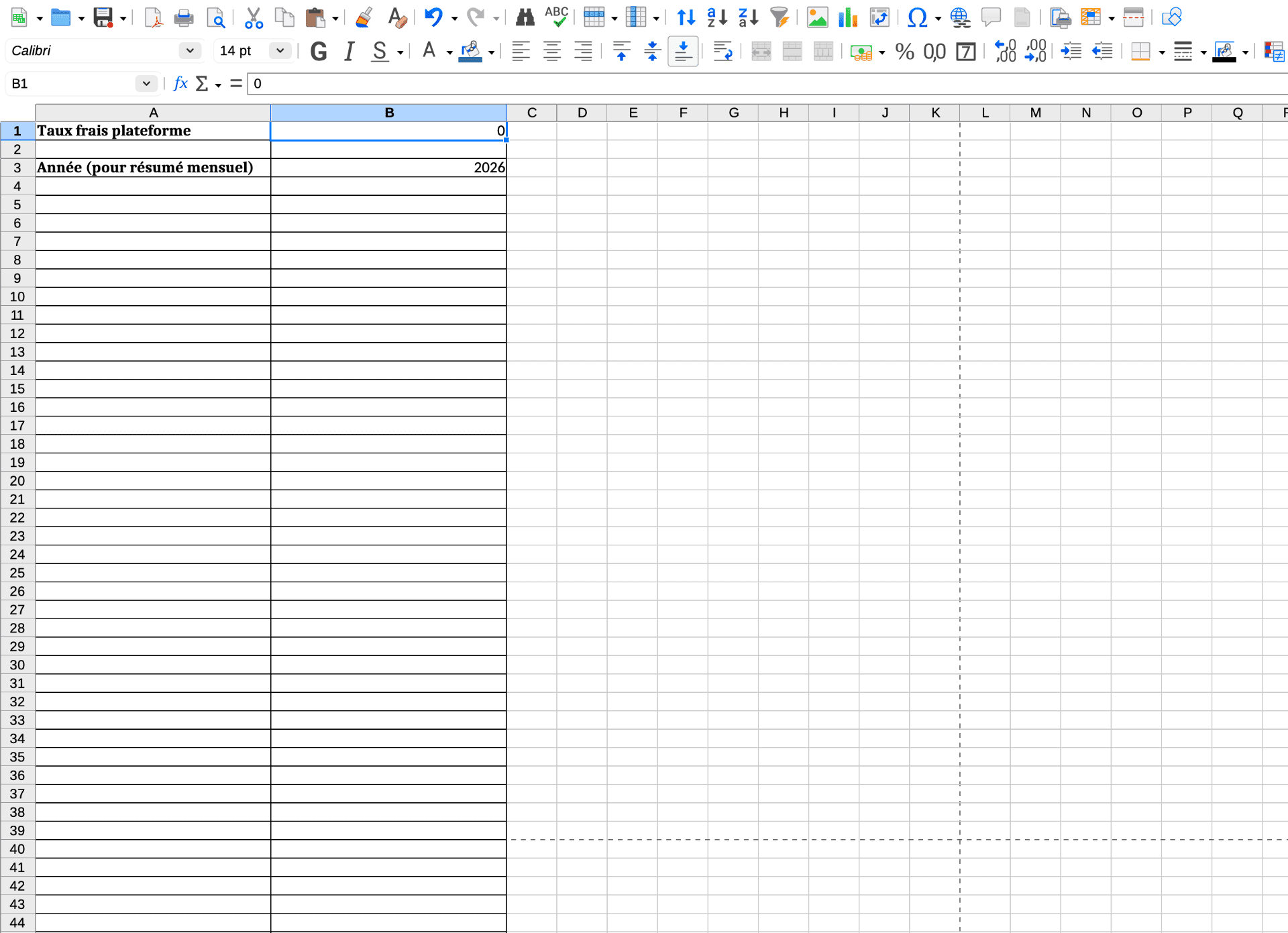Click the Clone Formatting paintbrush icon
This screenshot has width=1288, height=933.
(x=364, y=17)
